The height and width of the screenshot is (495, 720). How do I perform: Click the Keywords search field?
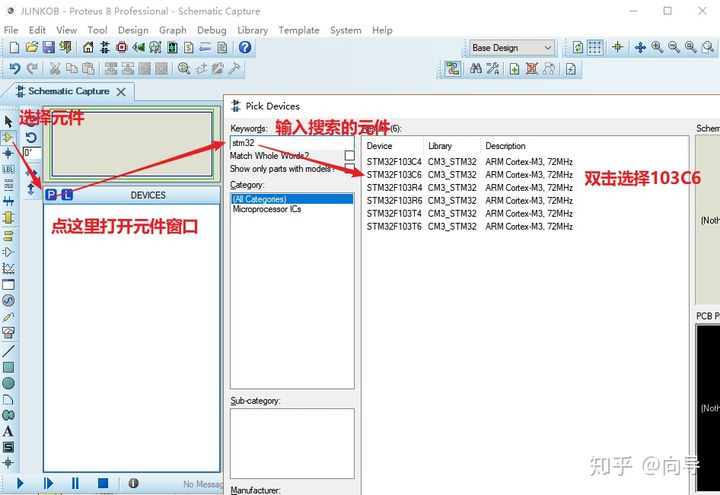pos(292,143)
